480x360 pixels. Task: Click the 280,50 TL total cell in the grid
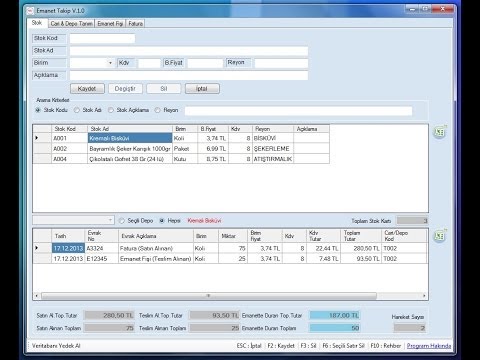point(361,248)
